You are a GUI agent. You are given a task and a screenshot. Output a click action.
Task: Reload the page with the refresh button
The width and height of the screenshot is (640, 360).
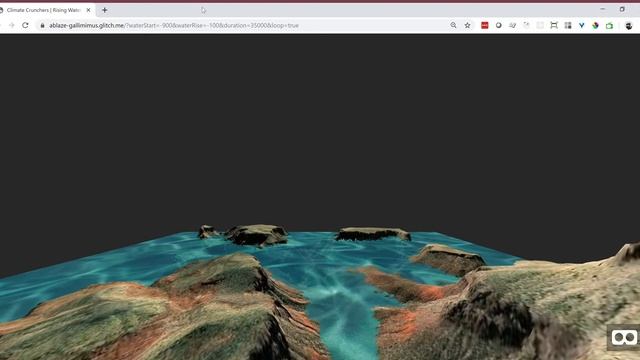25,25
